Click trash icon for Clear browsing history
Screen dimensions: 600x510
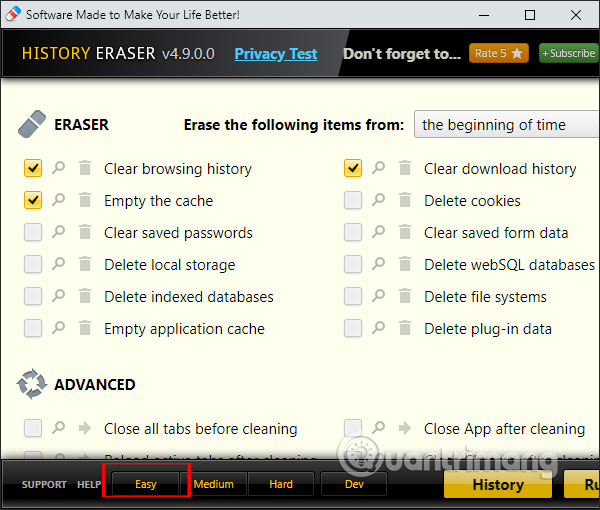tap(85, 168)
